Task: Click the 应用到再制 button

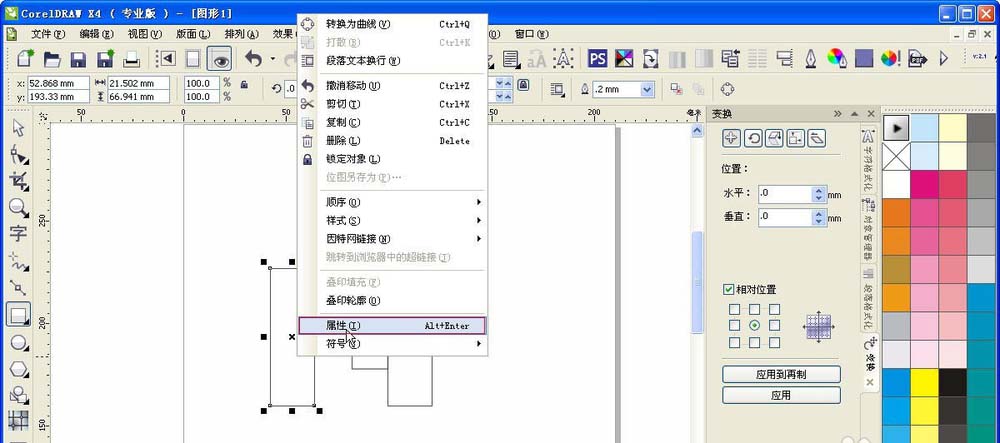Action: coord(781,375)
